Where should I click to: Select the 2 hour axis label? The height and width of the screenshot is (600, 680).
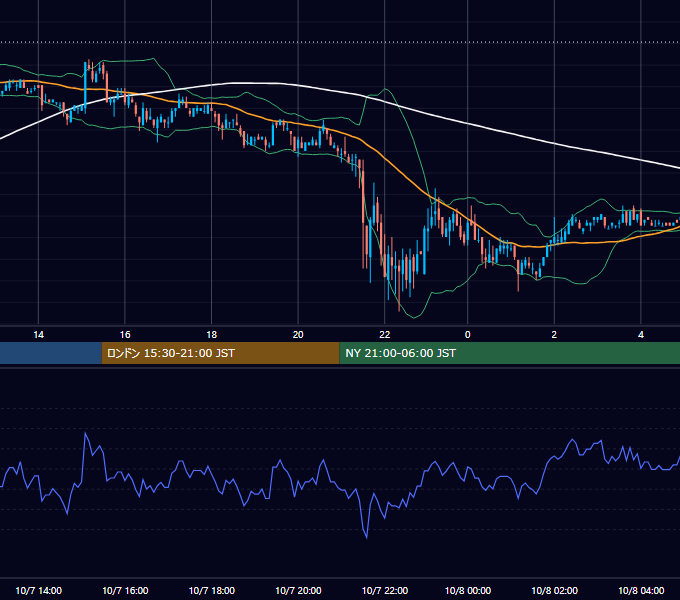point(554,335)
